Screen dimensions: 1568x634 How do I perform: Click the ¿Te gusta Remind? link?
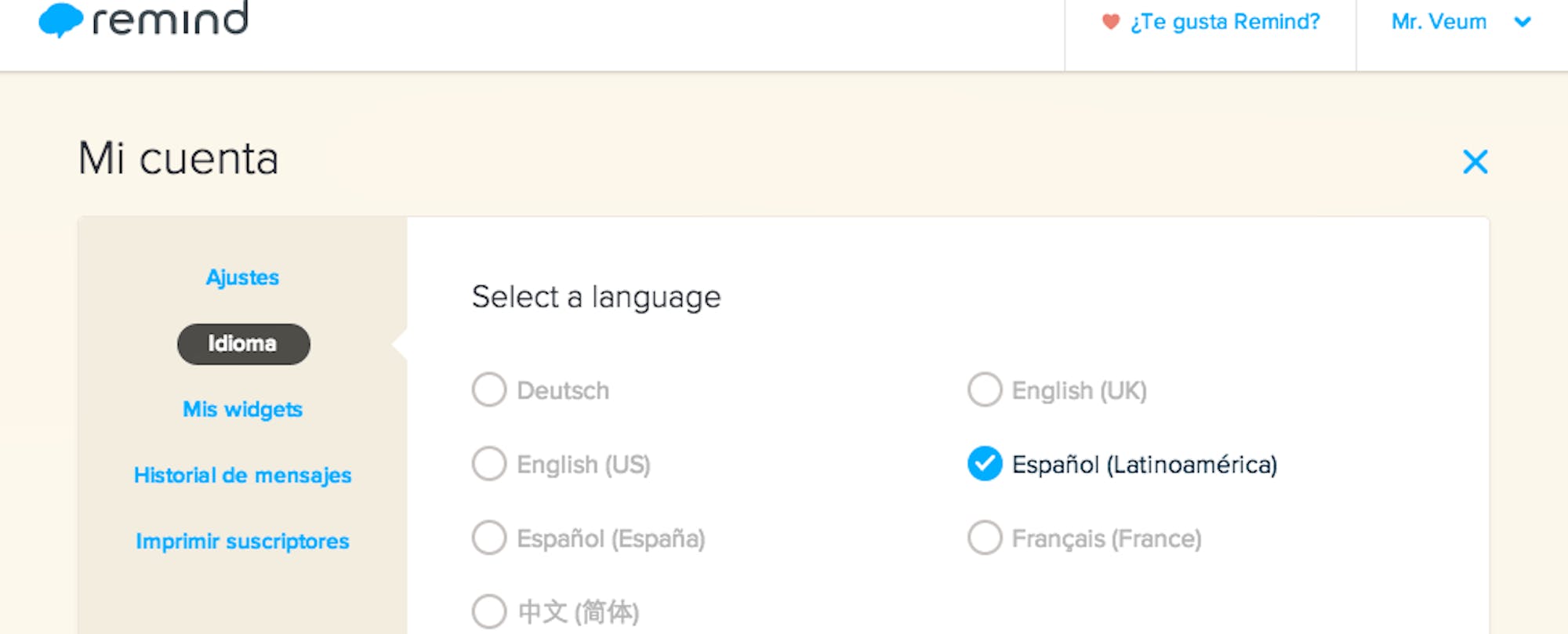(x=1225, y=22)
